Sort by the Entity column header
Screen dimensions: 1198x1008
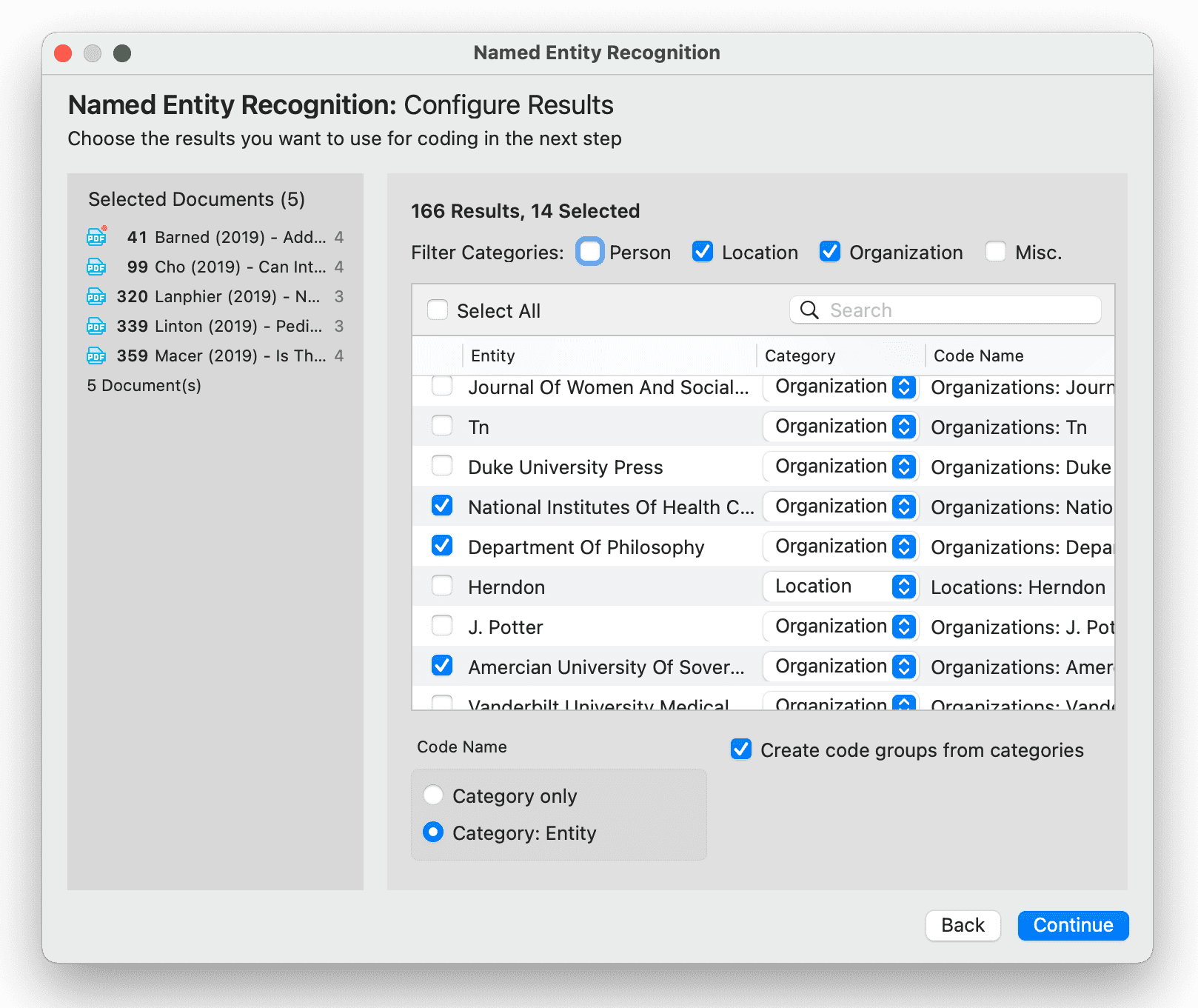609,356
